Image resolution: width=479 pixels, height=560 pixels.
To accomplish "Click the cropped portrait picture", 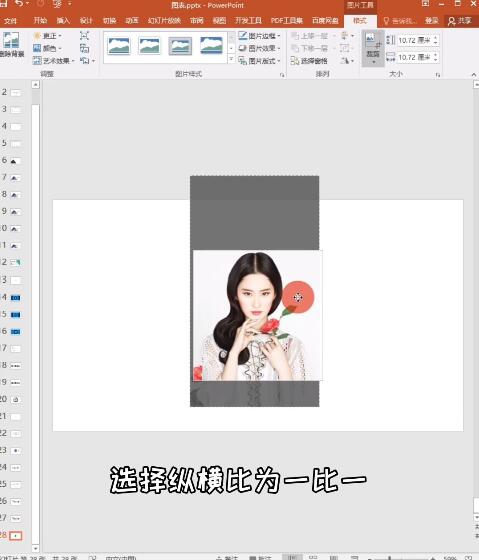I will 258,316.
